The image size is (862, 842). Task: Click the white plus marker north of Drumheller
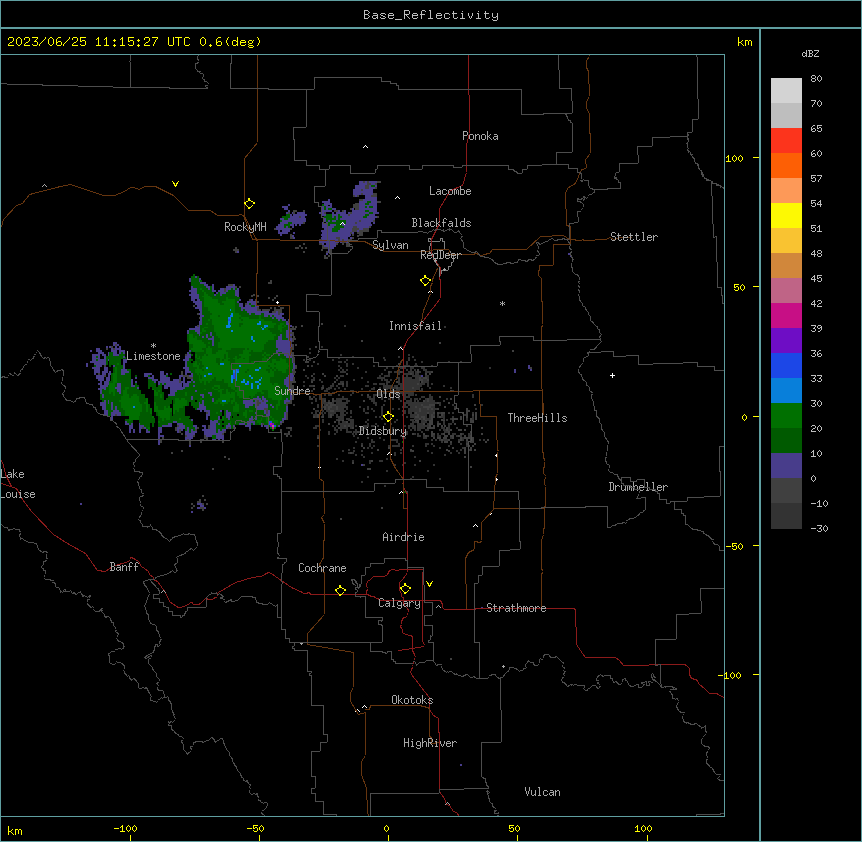coord(612,375)
